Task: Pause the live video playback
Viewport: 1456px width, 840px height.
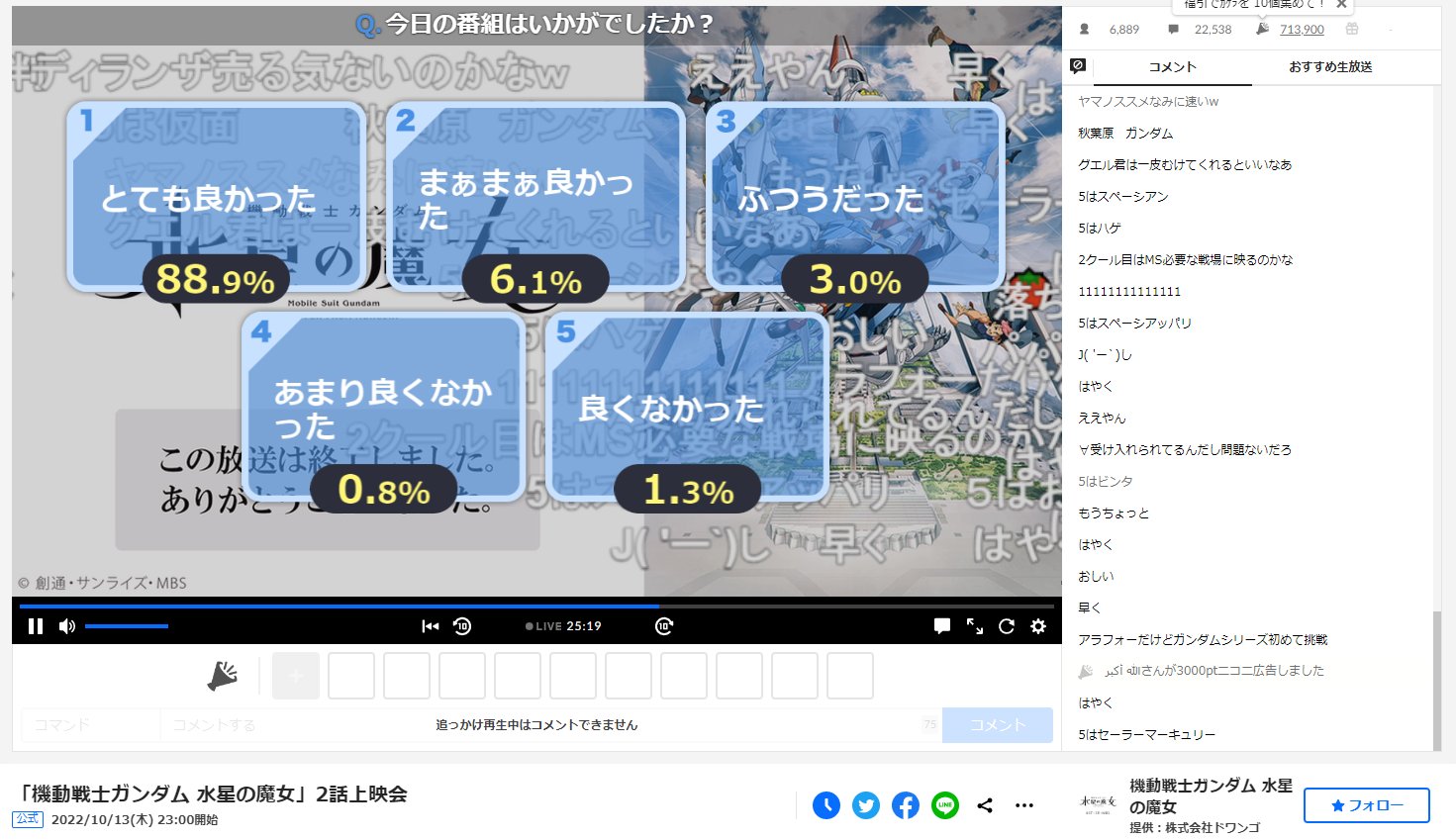Action: 36,626
